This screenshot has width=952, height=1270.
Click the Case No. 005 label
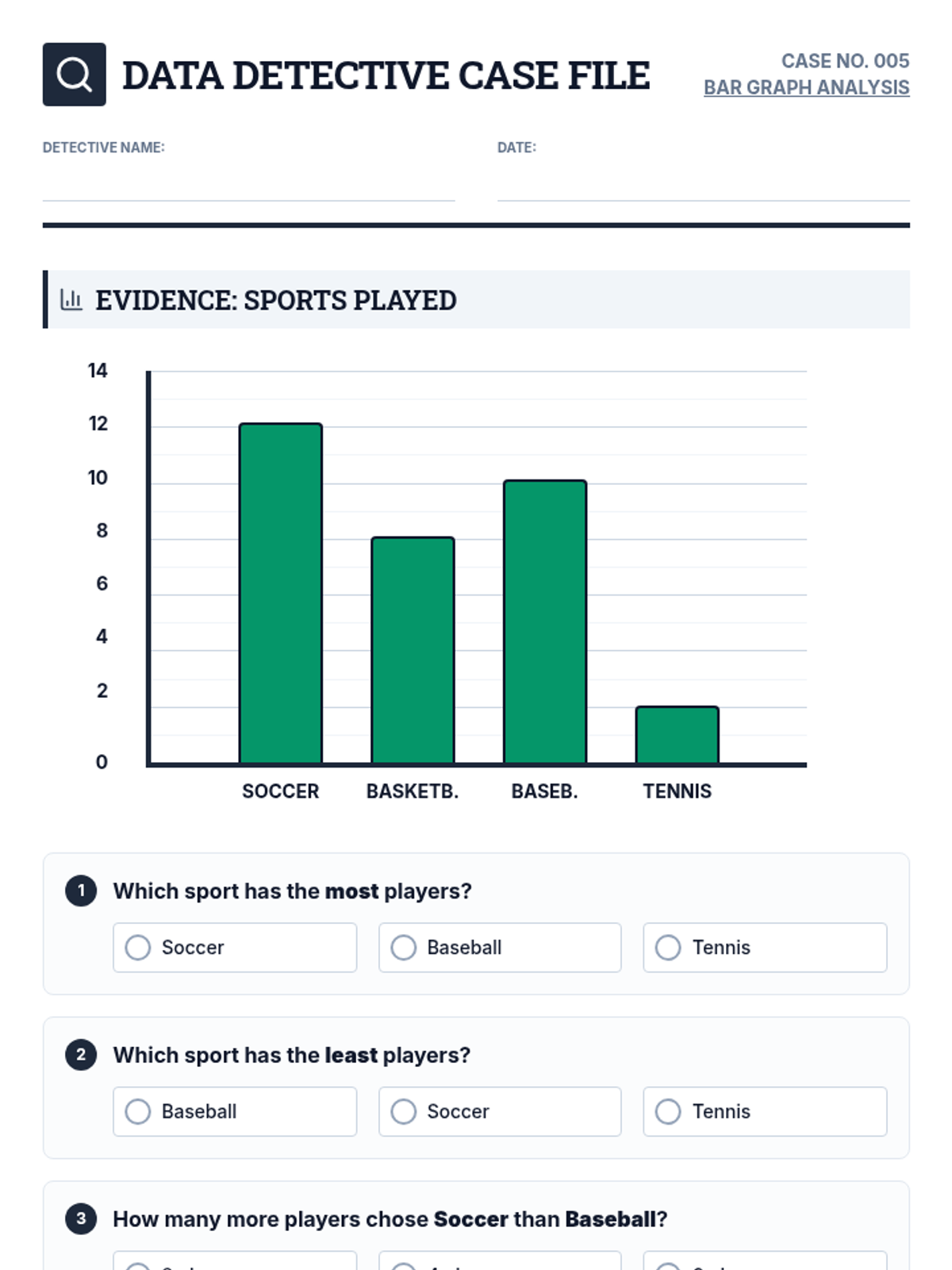point(845,61)
